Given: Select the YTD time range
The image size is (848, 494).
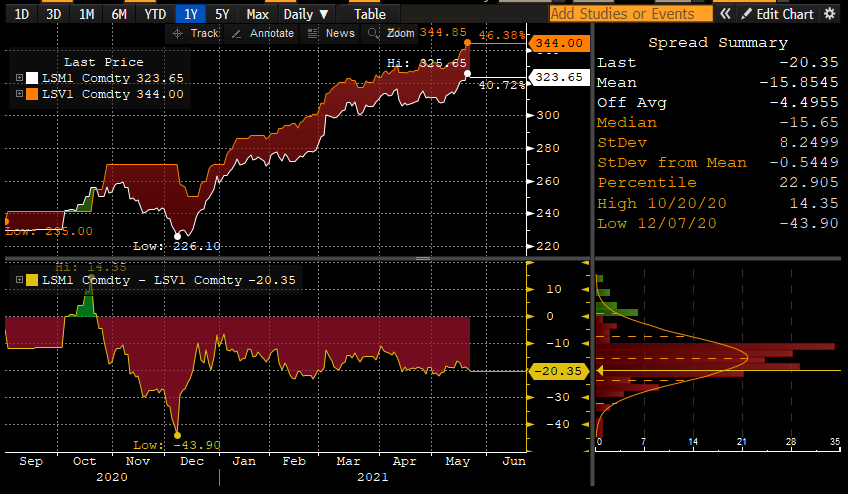Looking at the screenshot, I should click(x=155, y=14).
